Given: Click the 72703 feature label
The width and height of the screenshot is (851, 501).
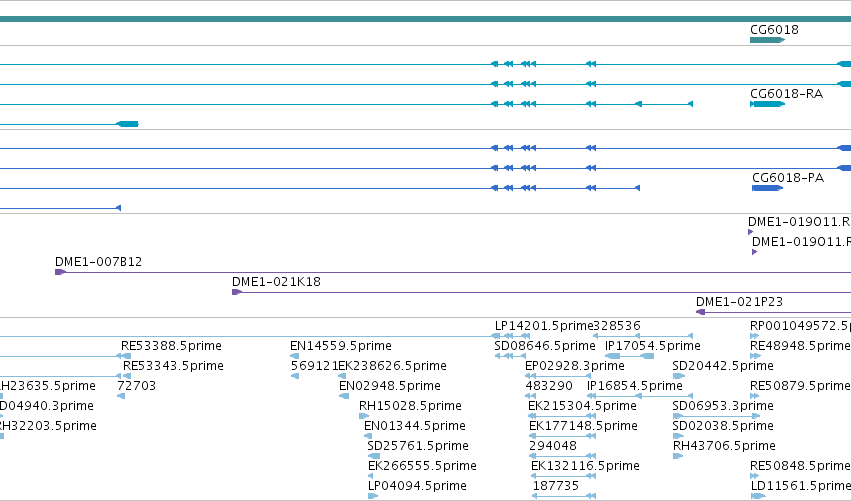Looking at the screenshot, I should click(137, 386).
